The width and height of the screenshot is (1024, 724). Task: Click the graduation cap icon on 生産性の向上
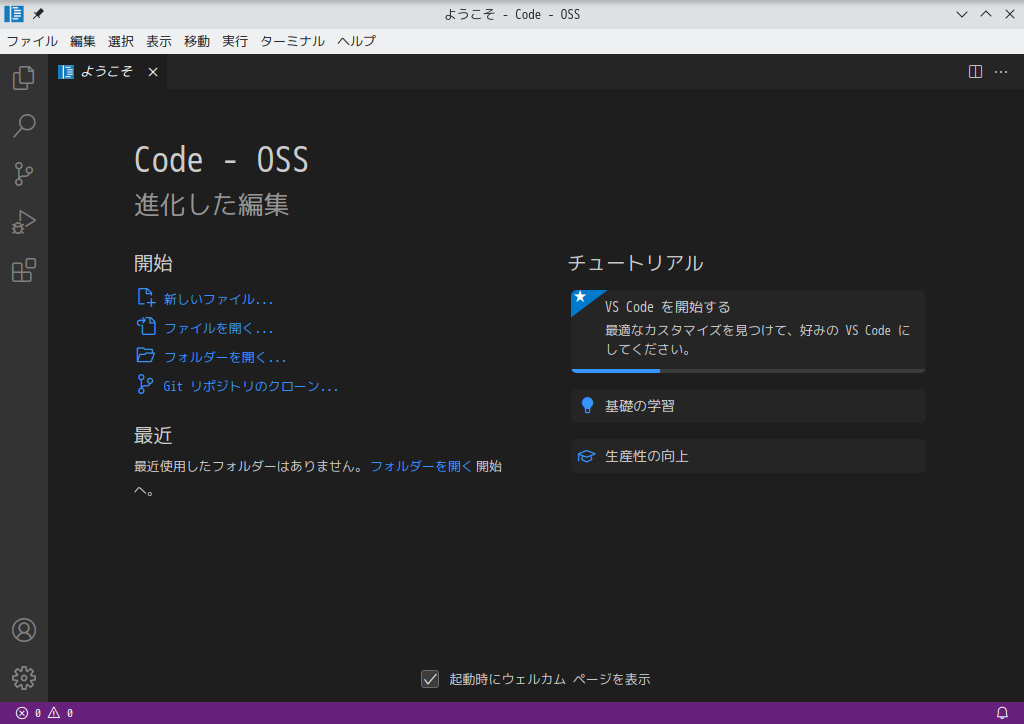(586, 456)
